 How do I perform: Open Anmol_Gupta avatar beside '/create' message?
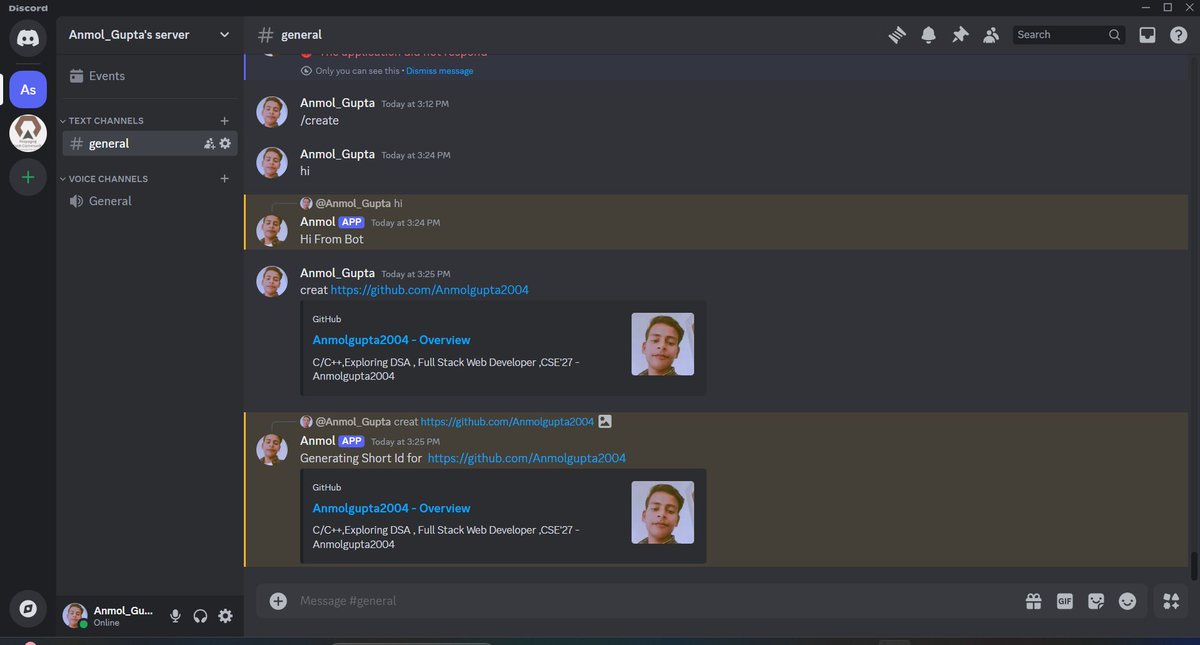click(272, 112)
